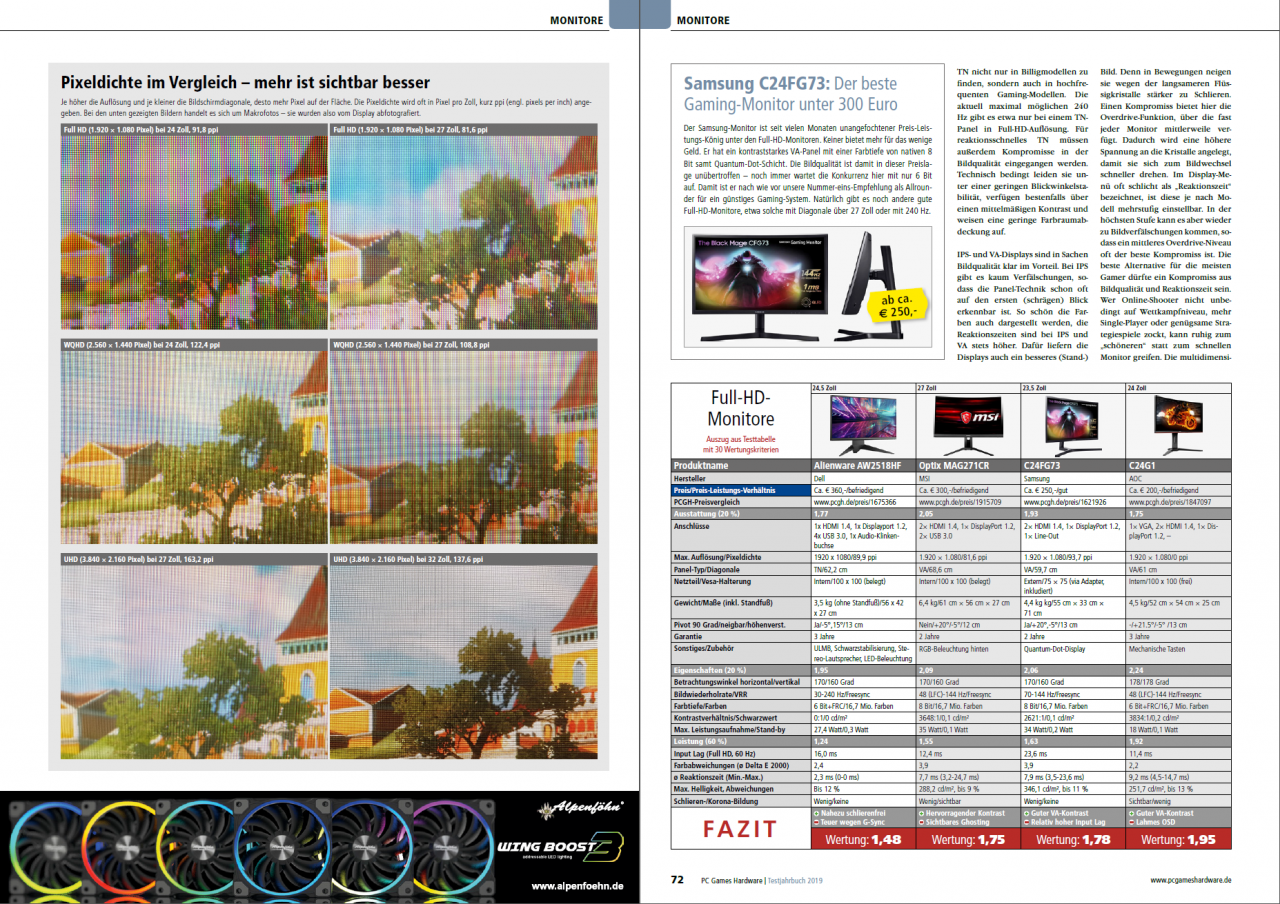Select the WQHD 24 Zoll 122,4 ppi macro photo
The width and height of the screenshot is (1280, 904).
193,447
